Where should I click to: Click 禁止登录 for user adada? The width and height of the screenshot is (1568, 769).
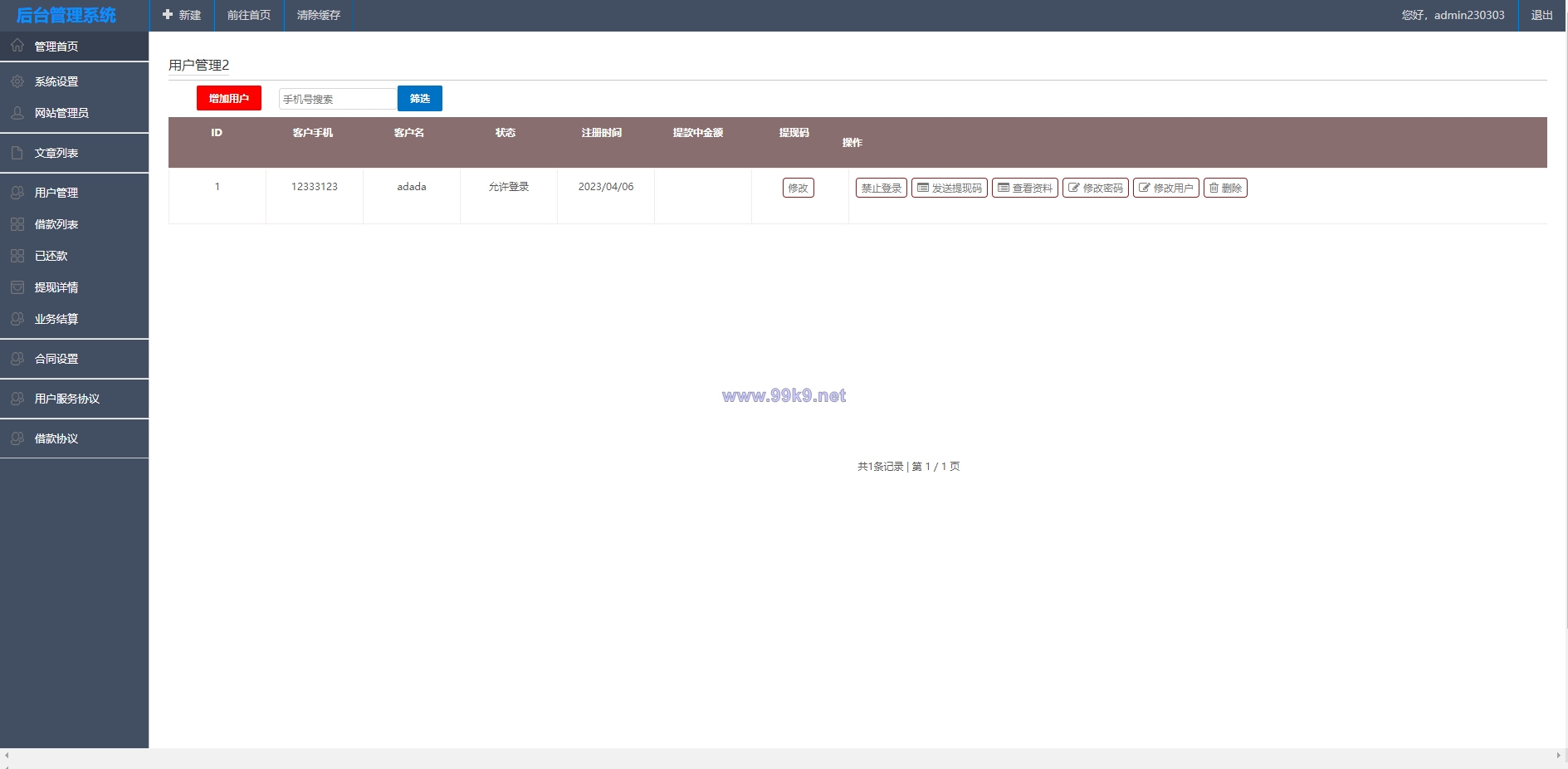tap(882, 188)
